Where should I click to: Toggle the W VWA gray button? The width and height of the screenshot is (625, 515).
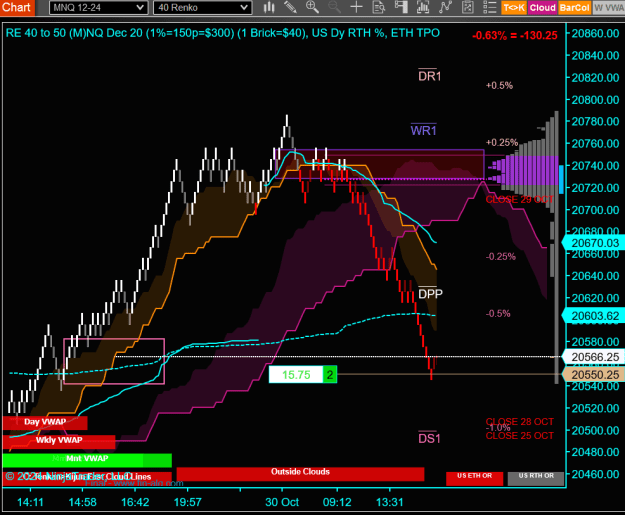608,8
